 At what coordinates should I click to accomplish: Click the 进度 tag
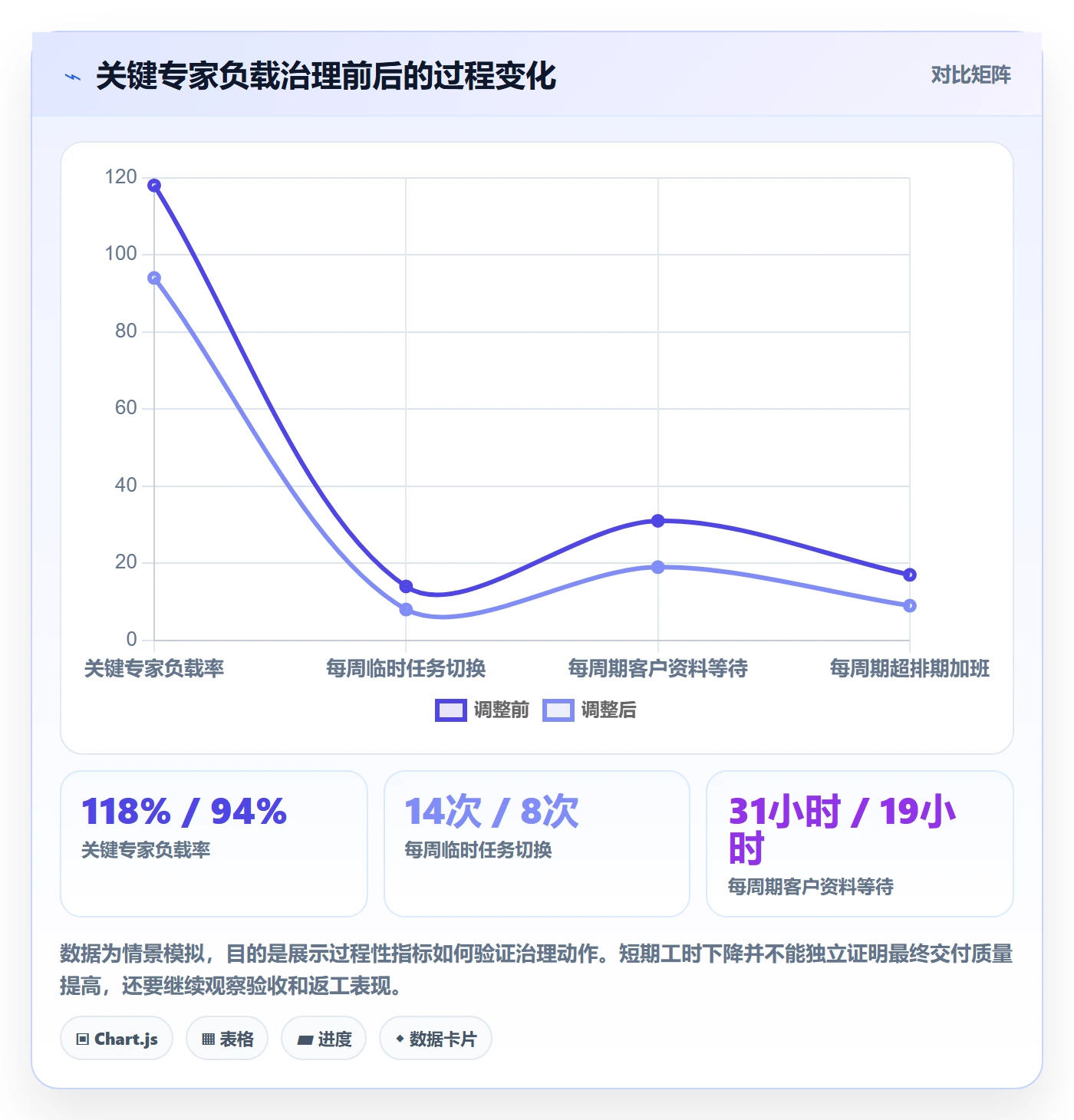point(324,1039)
